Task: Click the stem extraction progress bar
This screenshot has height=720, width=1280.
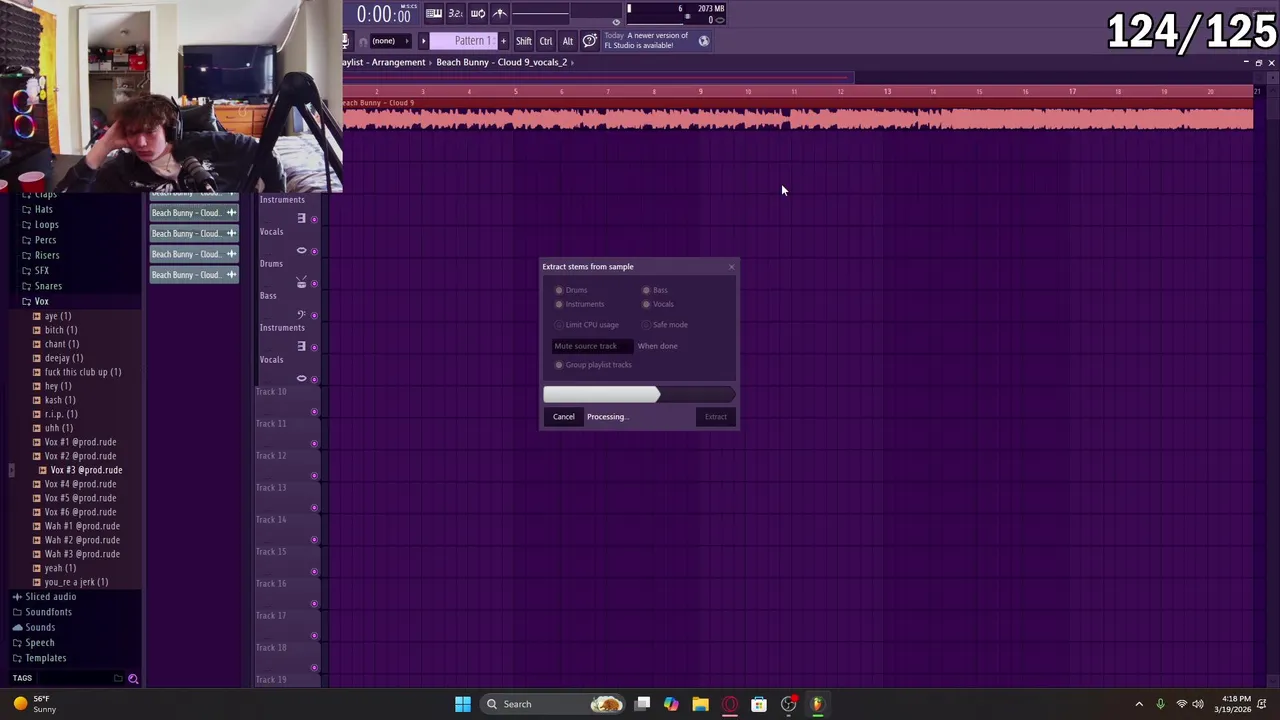Action: (x=639, y=395)
